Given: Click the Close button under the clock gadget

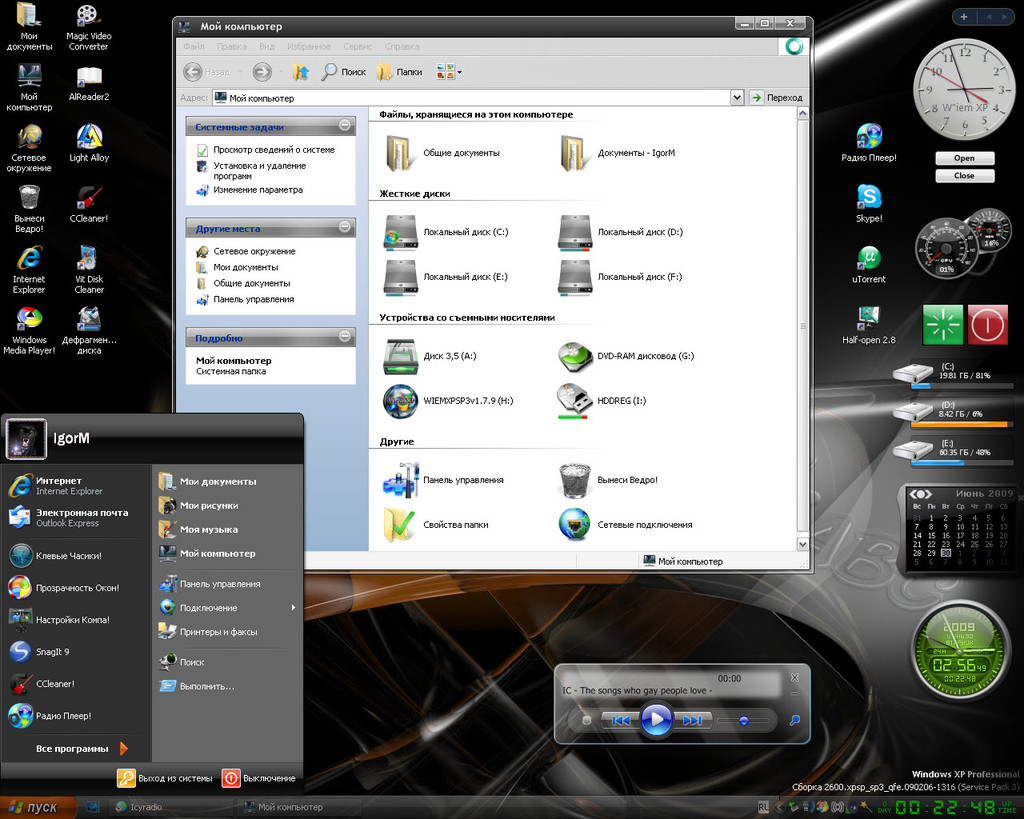Looking at the screenshot, I should coord(965,176).
